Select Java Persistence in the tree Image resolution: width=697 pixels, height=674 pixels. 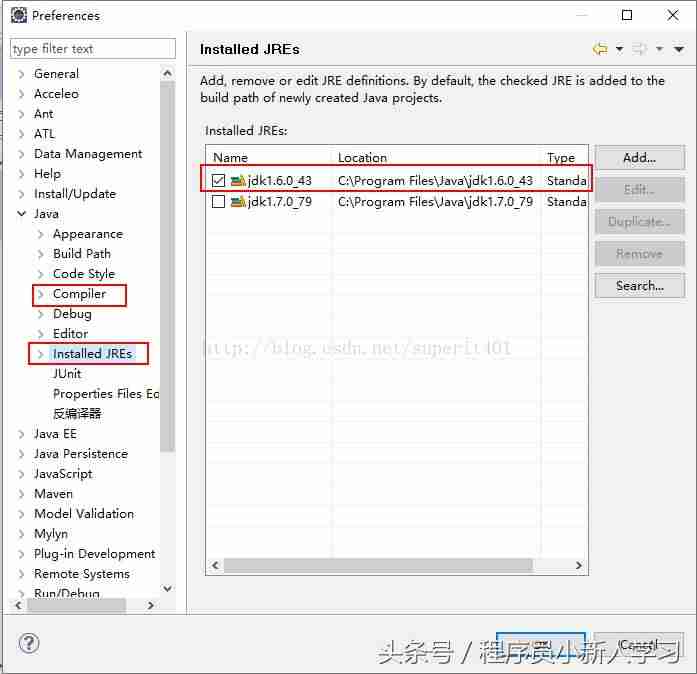[81, 454]
